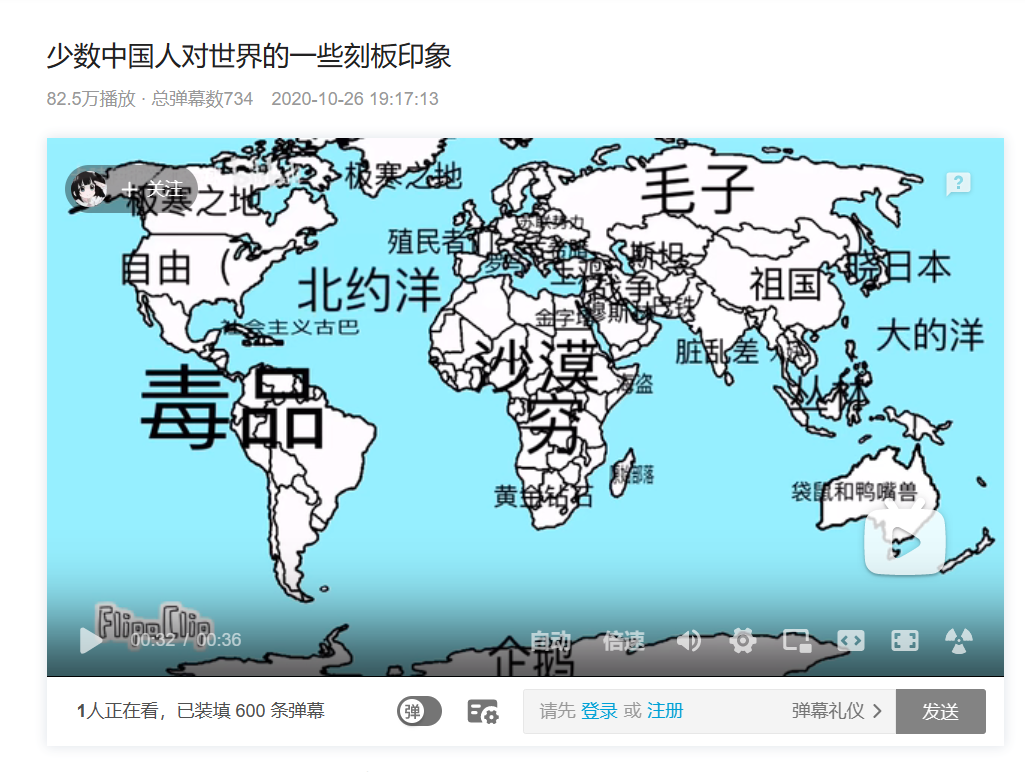Click the +关注 follow button
Image resolution: width=1025 pixels, height=772 pixels.
click(x=152, y=190)
